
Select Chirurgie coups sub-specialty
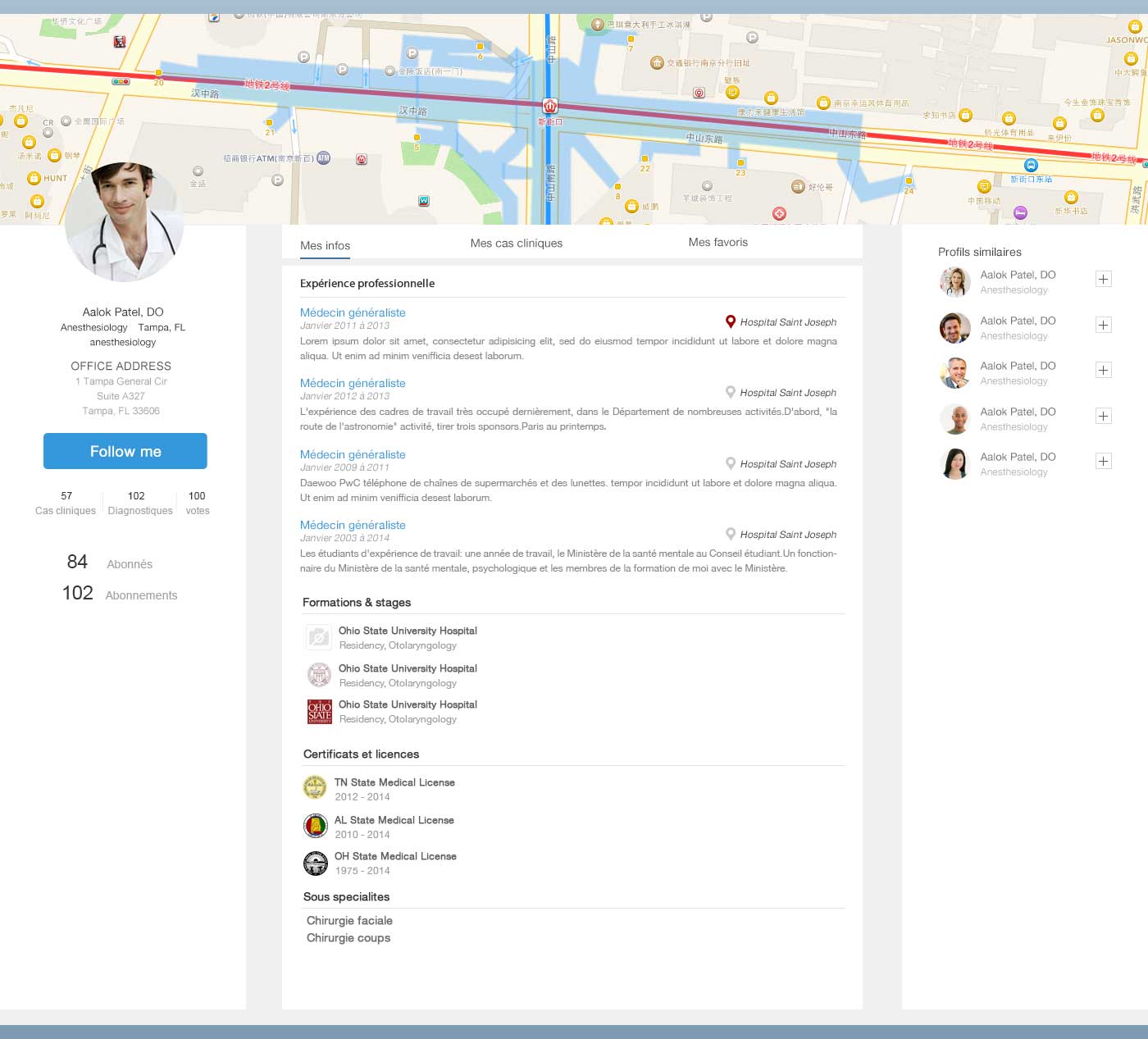tap(348, 937)
